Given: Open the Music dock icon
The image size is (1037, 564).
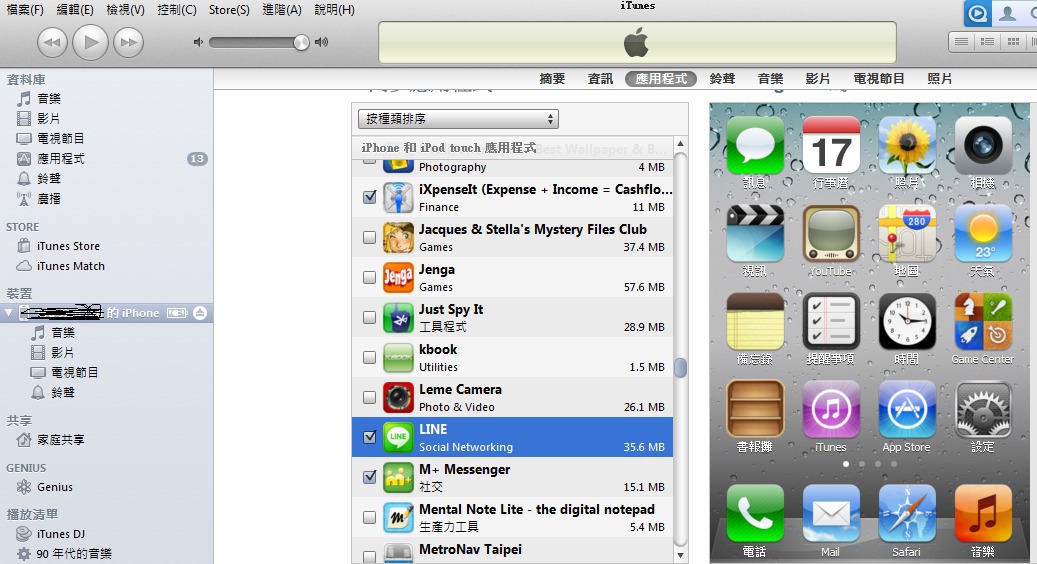Looking at the screenshot, I should pyautogui.click(x=983, y=514).
